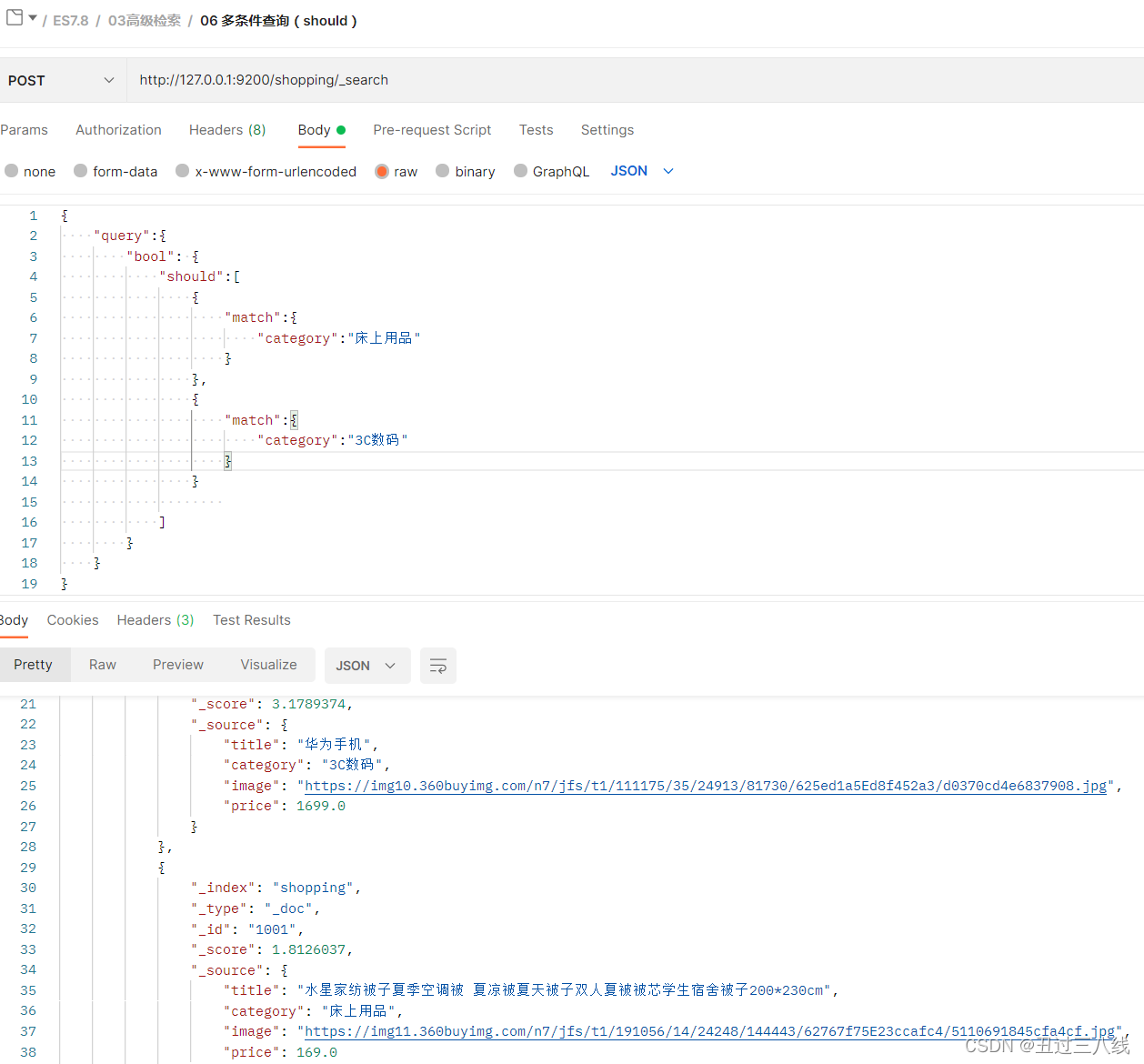Open the response Headers (3) tab

156,620
